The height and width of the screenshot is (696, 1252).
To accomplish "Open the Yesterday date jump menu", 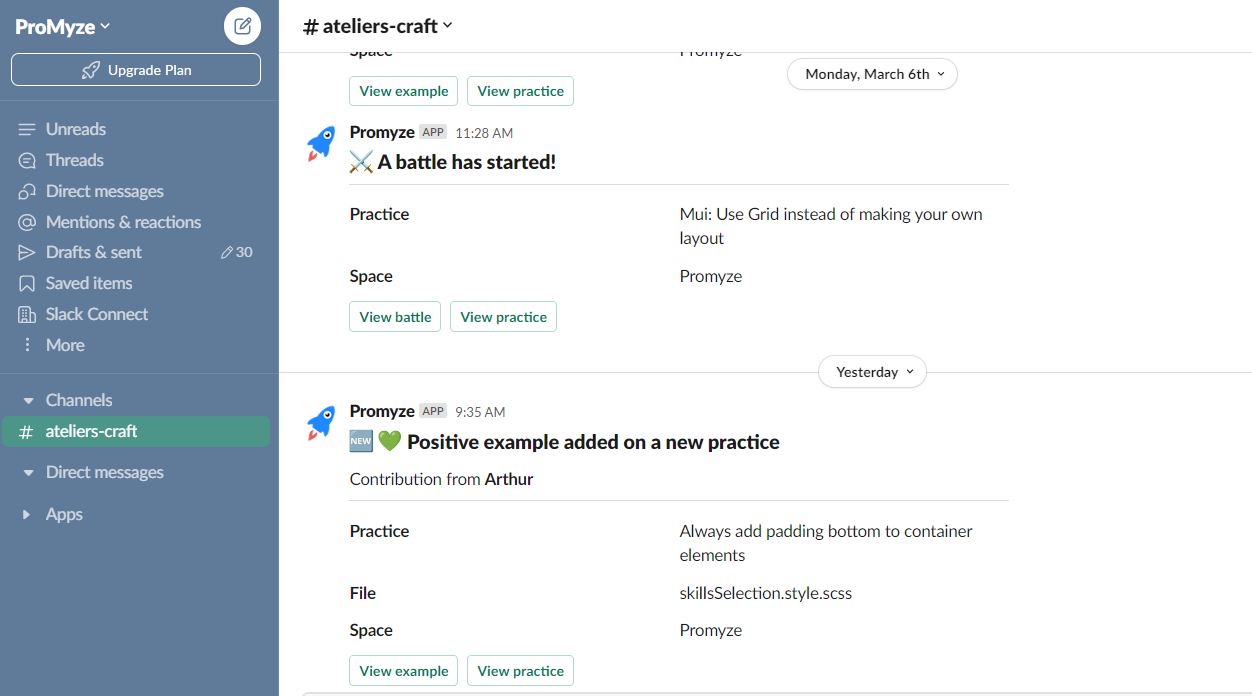I will (x=872, y=372).
